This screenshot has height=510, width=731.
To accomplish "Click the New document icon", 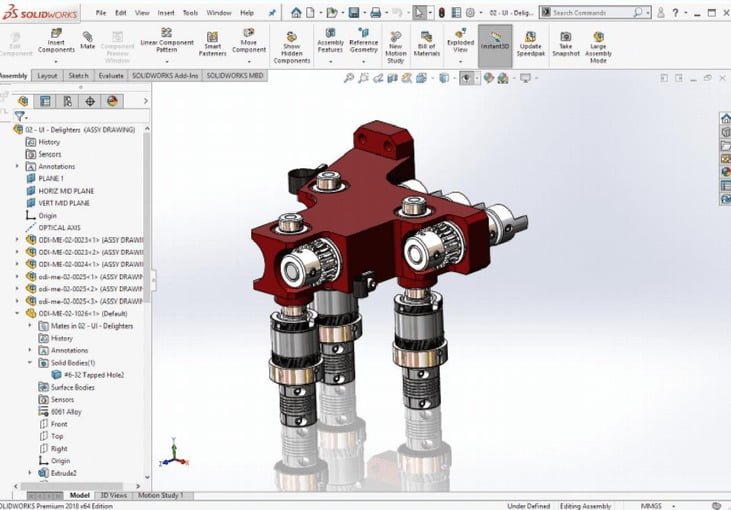I will click(x=310, y=13).
